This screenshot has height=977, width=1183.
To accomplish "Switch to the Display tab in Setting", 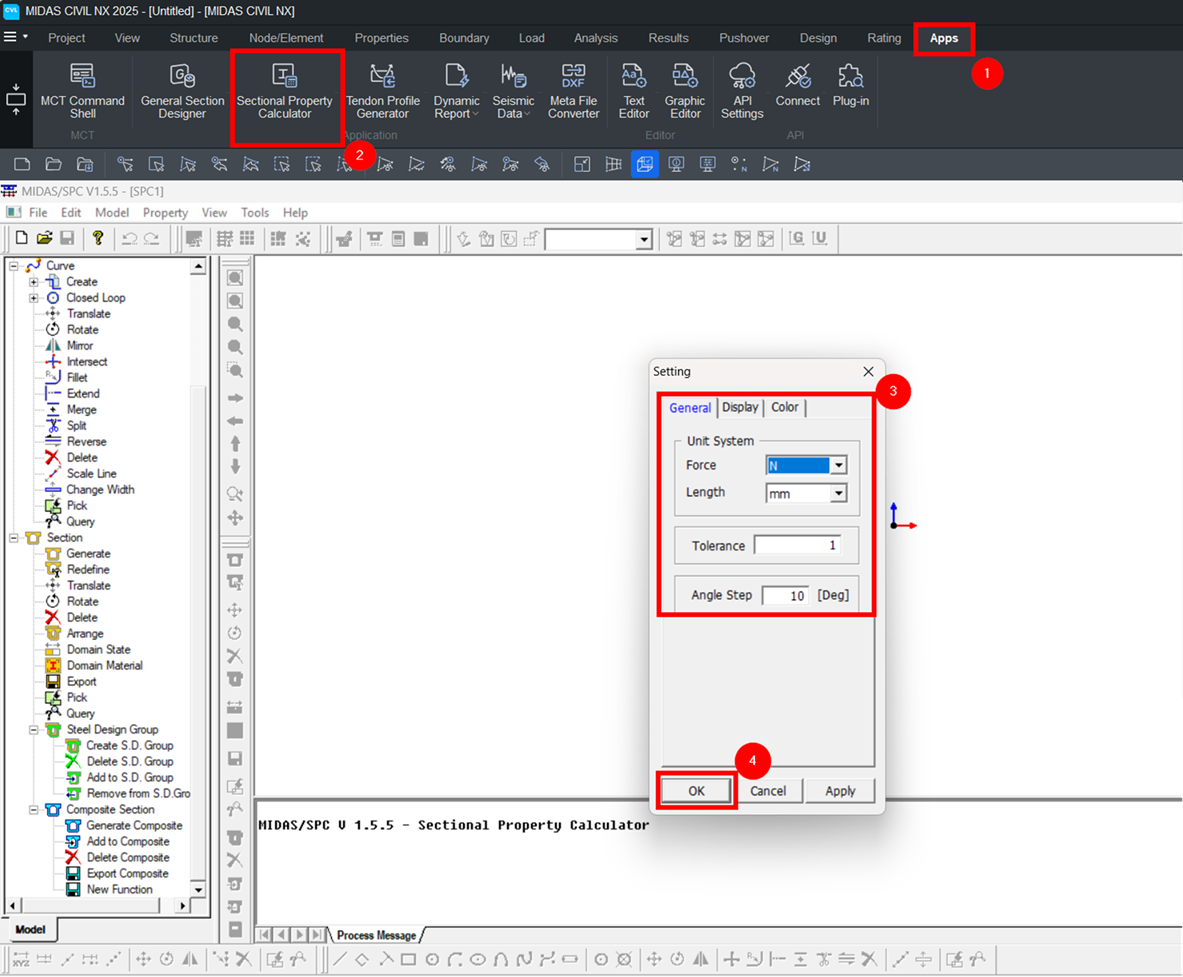I will 740,408.
